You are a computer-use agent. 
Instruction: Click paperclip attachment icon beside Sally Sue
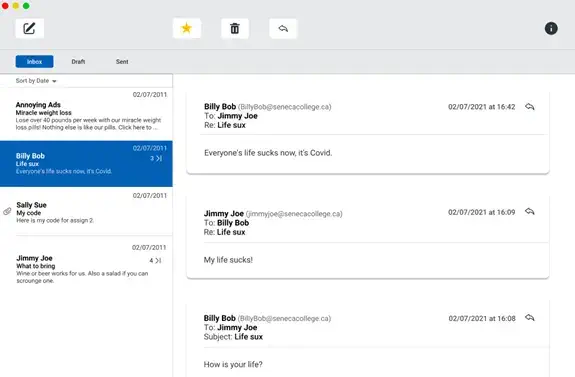pos(7,211)
